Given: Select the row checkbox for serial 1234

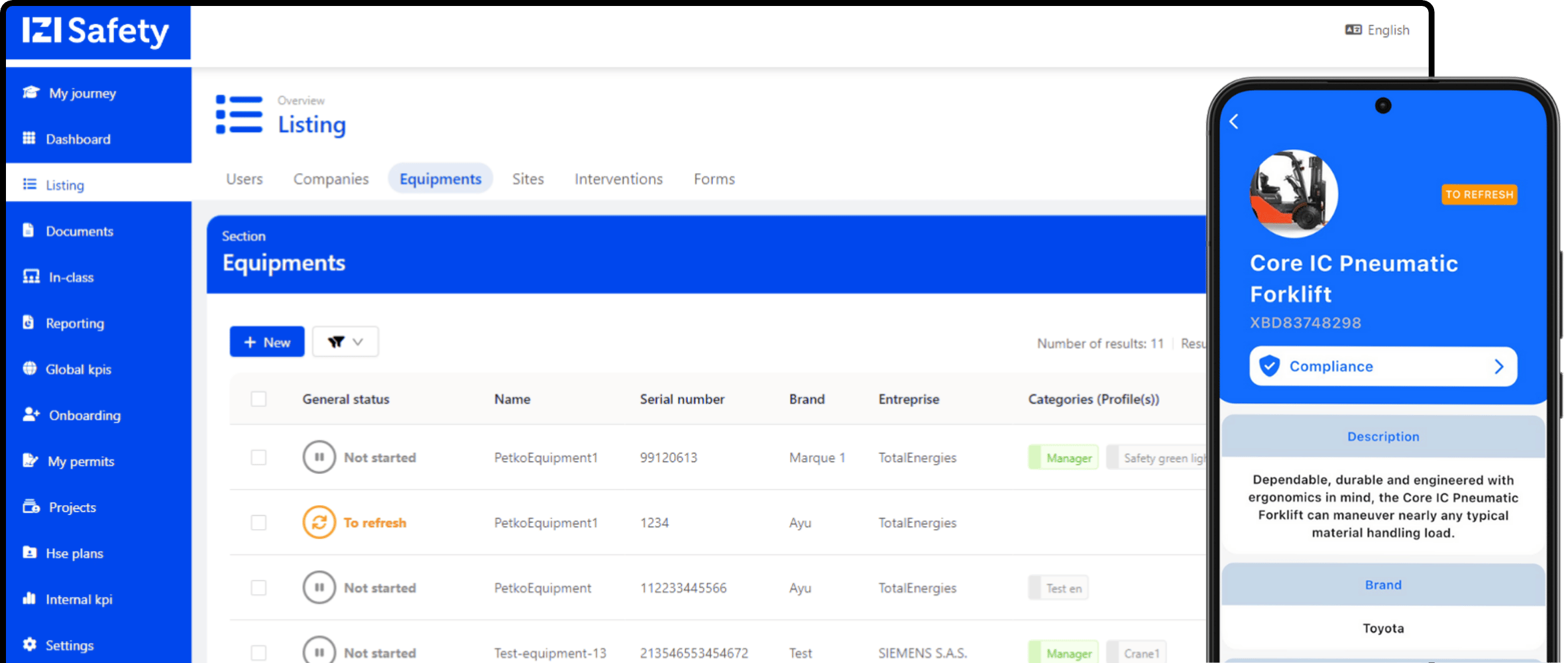Looking at the screenshot, I should click(x=258, y=522).
